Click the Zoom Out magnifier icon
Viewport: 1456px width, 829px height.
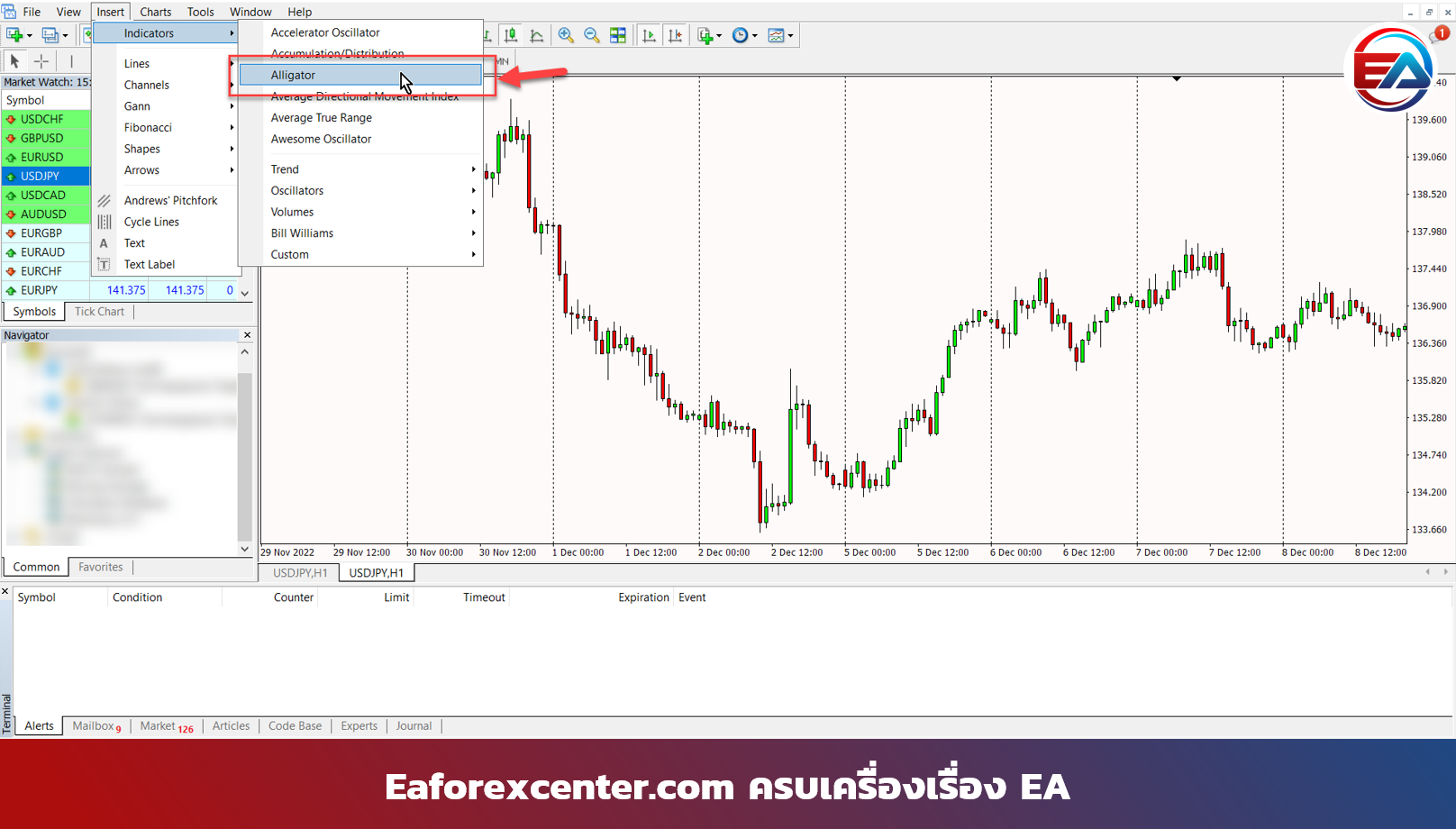(x=592, y=35)
